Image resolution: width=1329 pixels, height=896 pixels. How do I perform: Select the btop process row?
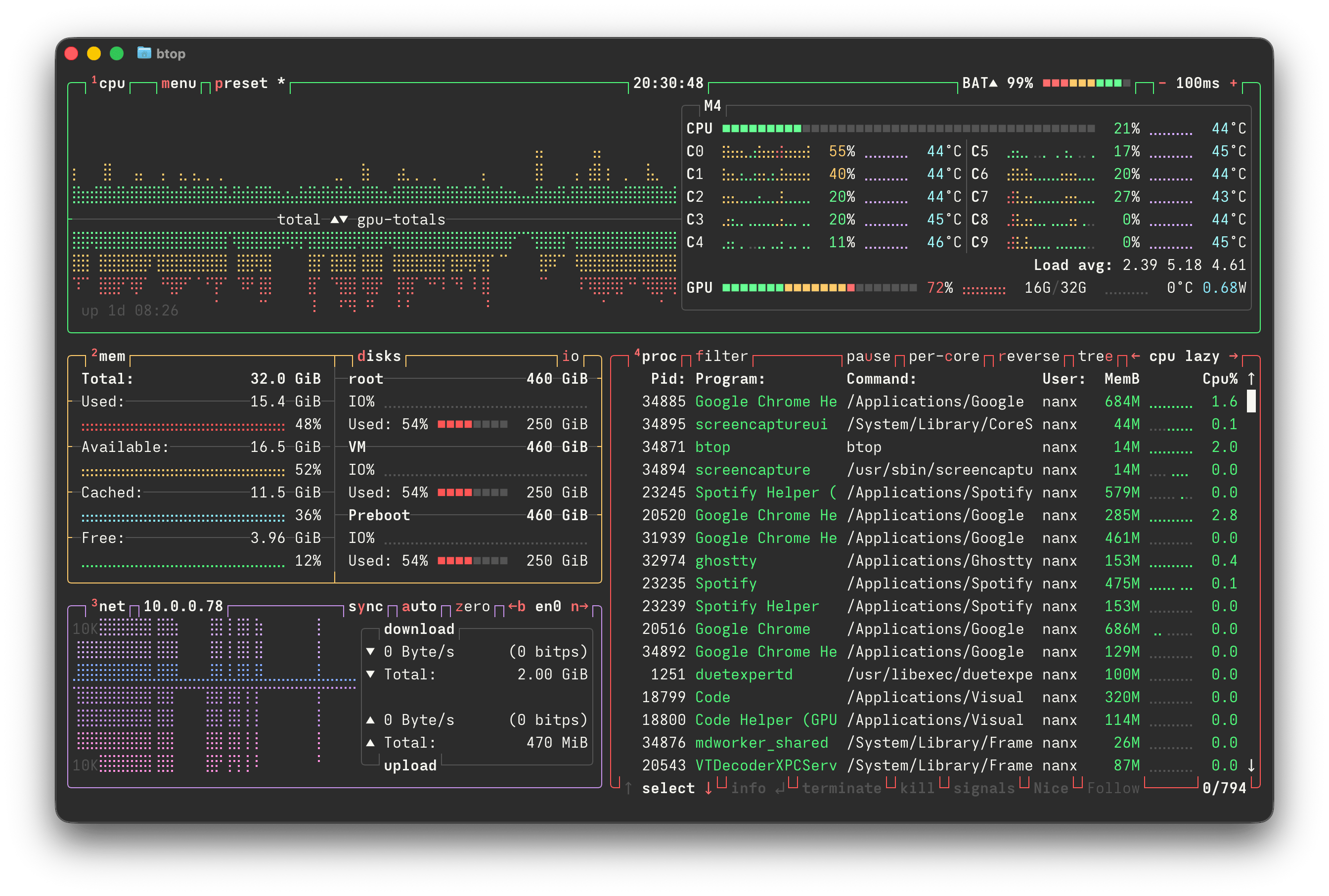(x=939, y=447)
